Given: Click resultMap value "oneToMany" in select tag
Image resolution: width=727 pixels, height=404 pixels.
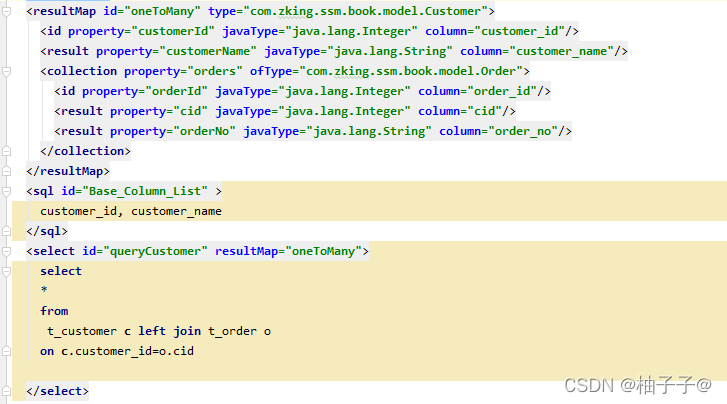Looking at the screenshot, I should (x=324, y=251).
